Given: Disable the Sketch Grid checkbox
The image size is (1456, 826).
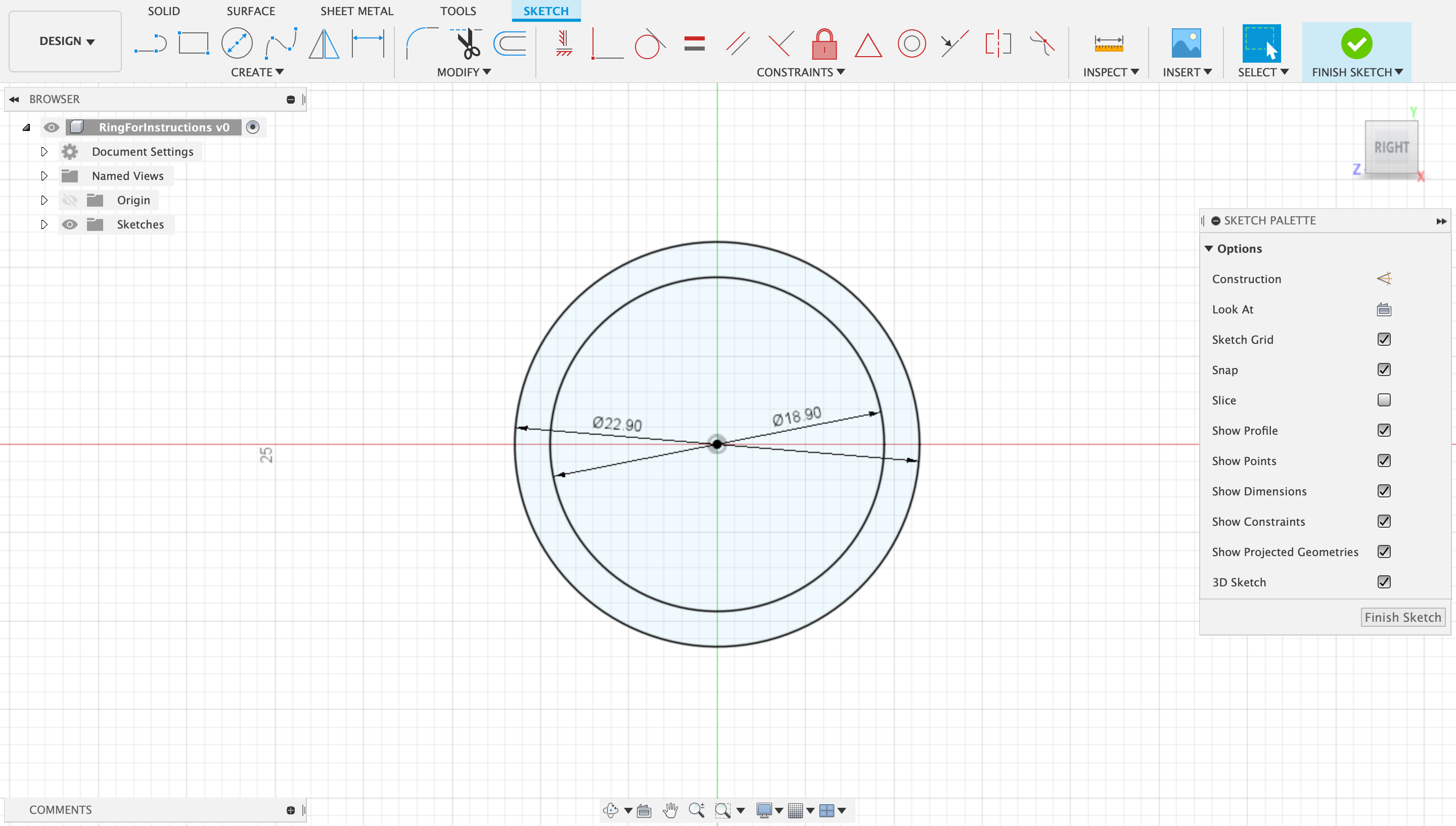Looking at the screenshot, I should click(x=1383, y=339).
